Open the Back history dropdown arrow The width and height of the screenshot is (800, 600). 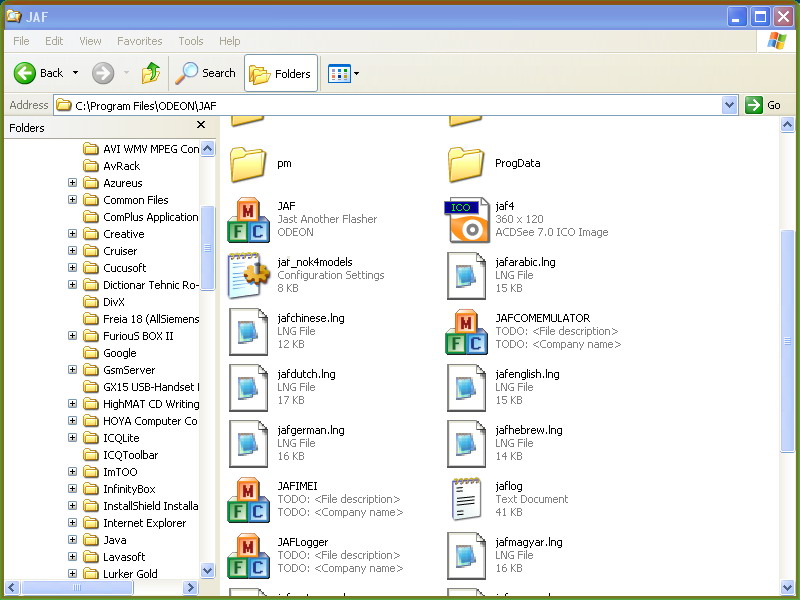[76, 73]
